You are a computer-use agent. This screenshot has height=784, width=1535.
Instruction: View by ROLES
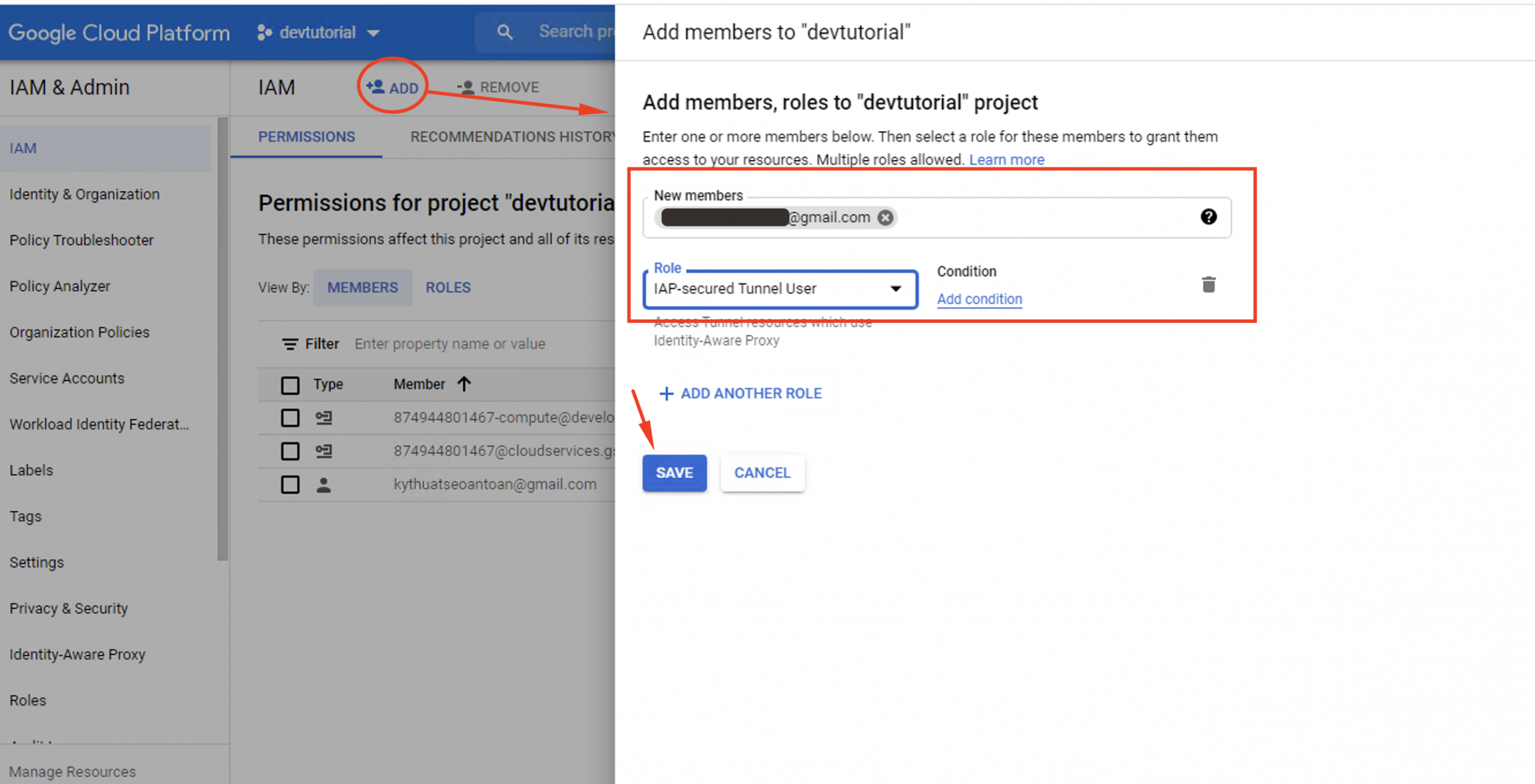click(449, 287)
